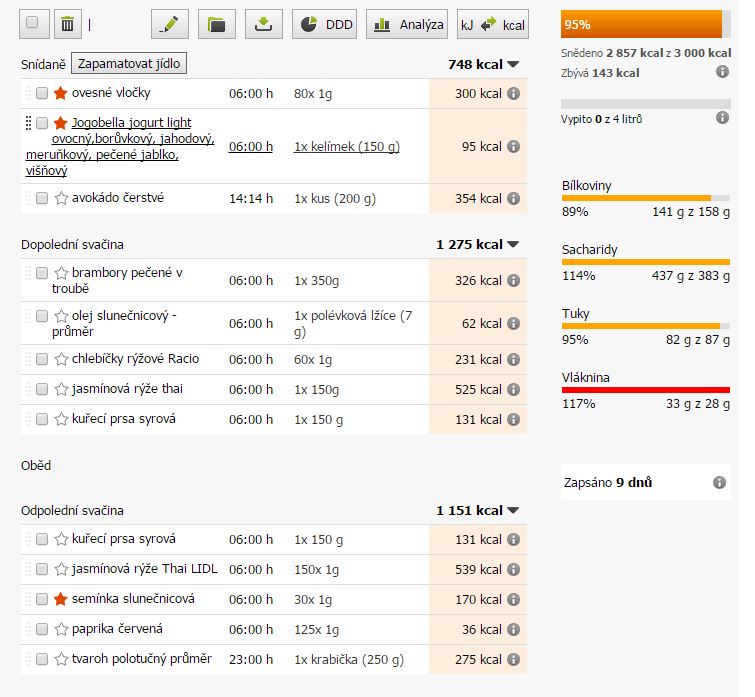The image size is (755, 697).
Task: Star the brambory pečené v troubě item
Action: pos(61,273)
